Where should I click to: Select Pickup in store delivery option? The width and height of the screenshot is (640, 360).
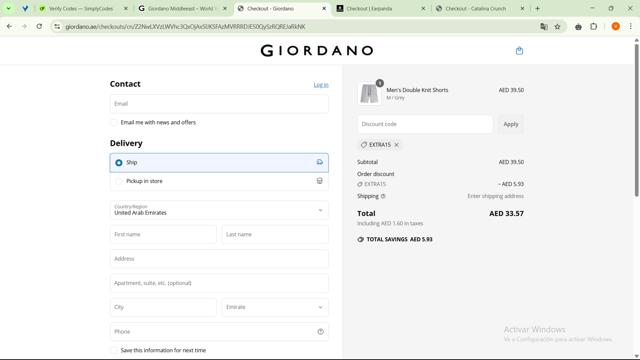pyautogui.click(x=219, y=181)
